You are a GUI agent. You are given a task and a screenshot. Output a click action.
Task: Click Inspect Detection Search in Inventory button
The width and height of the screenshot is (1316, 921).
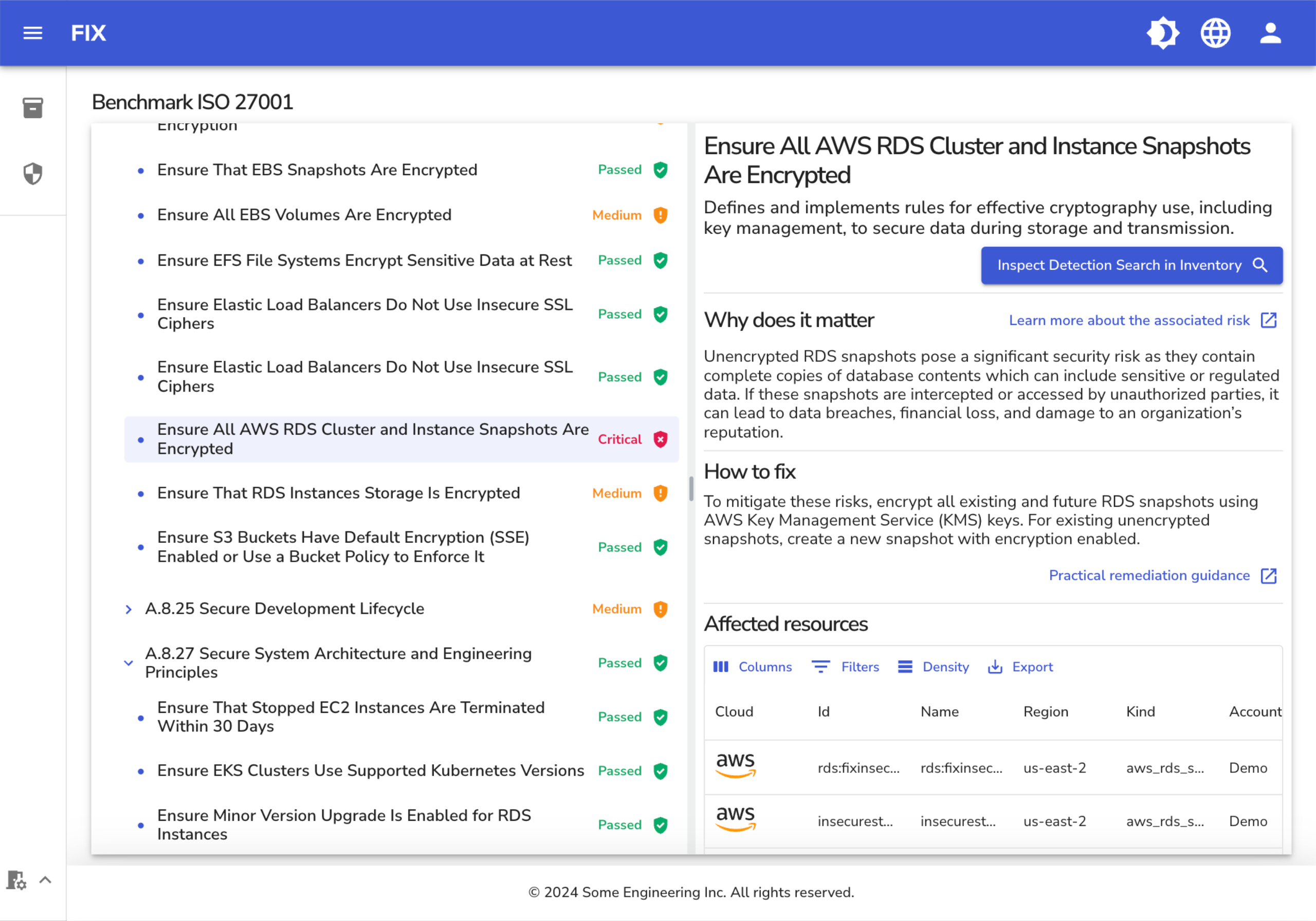pos(1131,265)
